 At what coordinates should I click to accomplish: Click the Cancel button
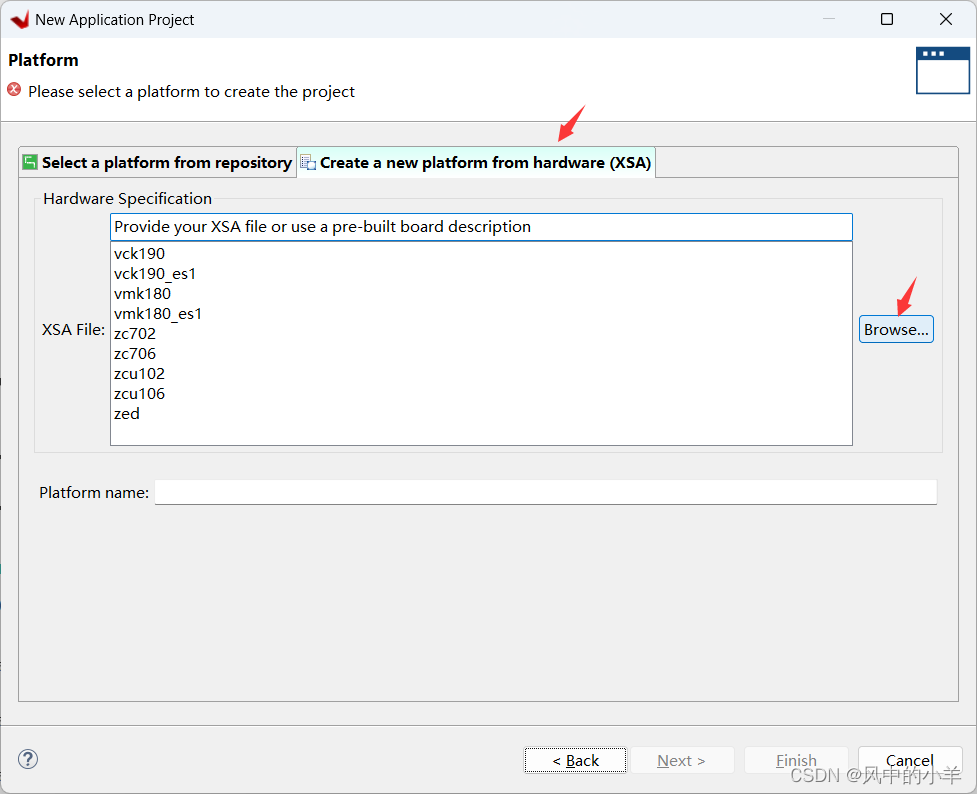tap(910, 760)
